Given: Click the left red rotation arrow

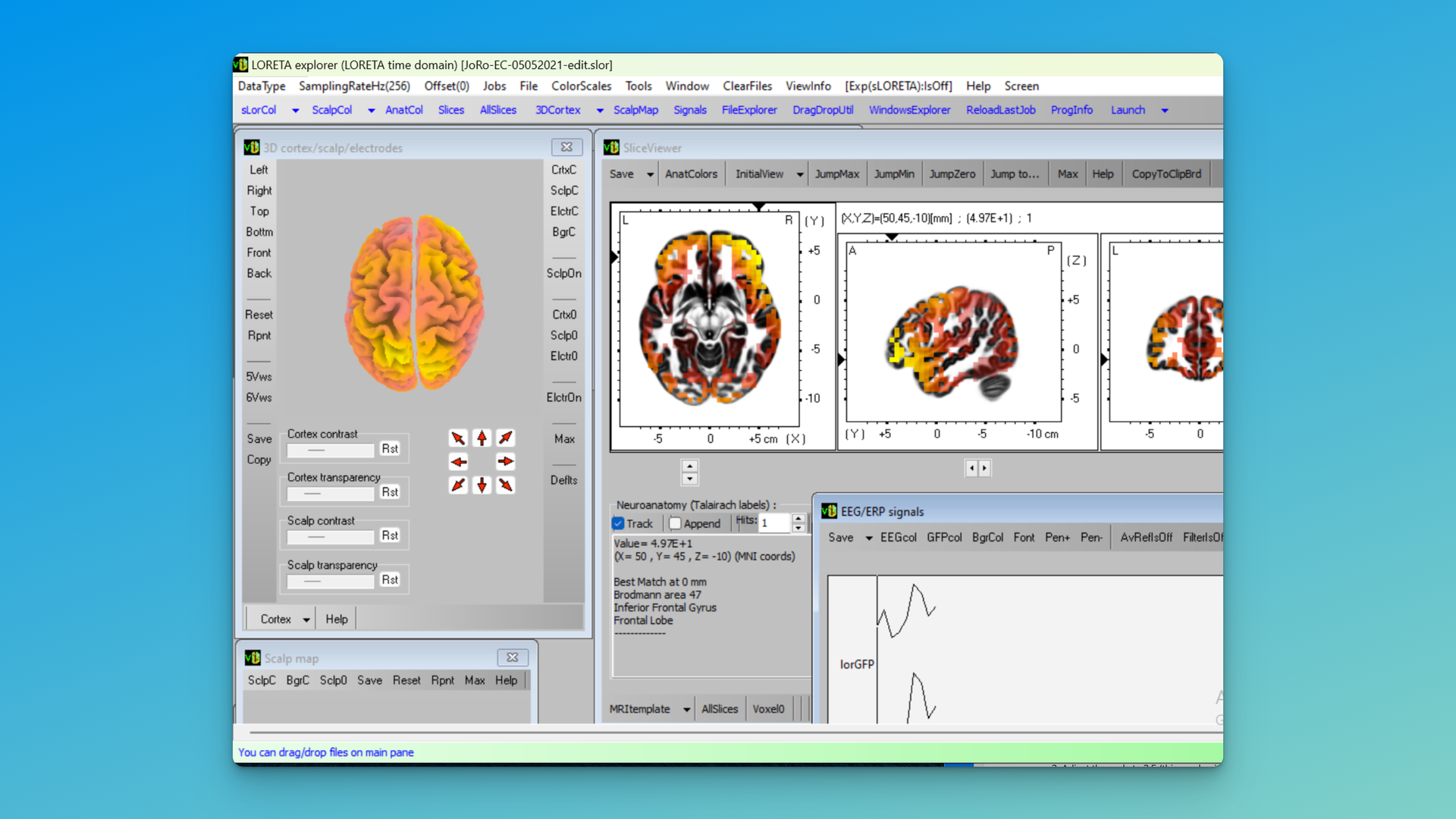Looking at the screenshot, I should (x=458, y=462).
